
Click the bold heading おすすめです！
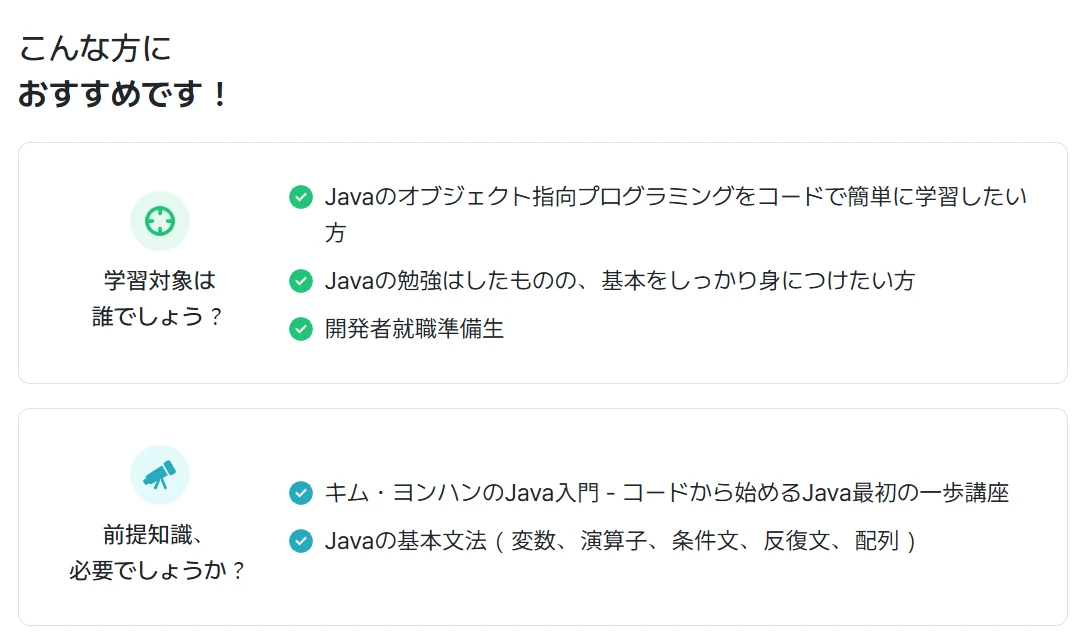(x=122, y=94)
